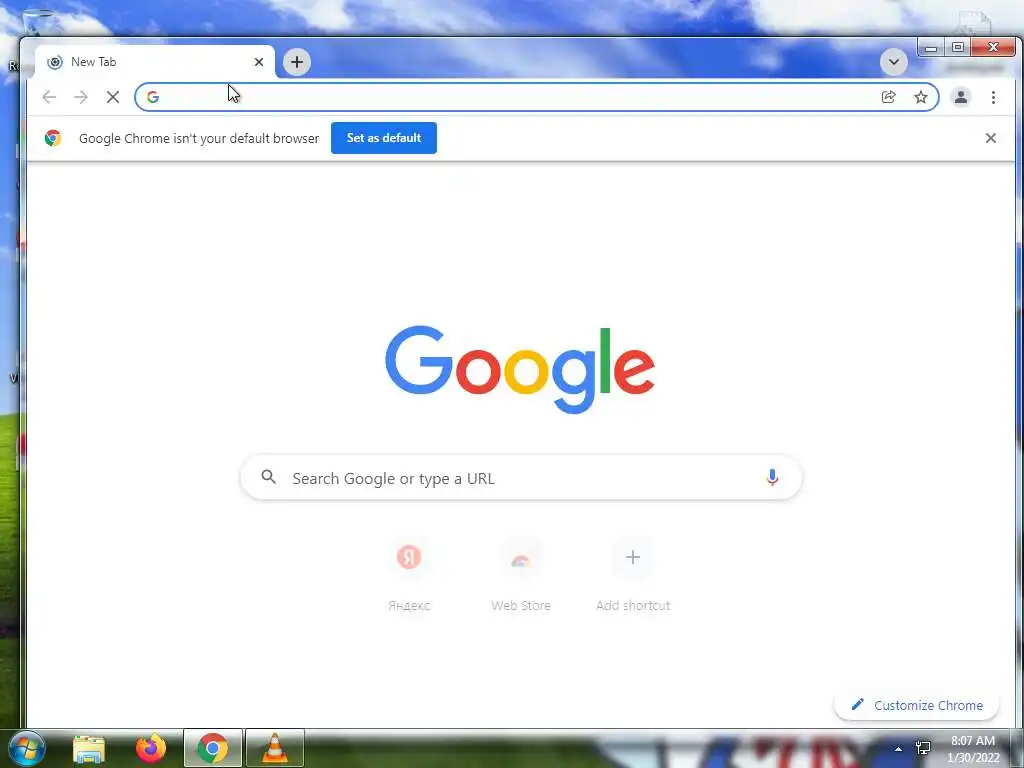
Task: Click the network tray icon
Action: tap(923, 748)
